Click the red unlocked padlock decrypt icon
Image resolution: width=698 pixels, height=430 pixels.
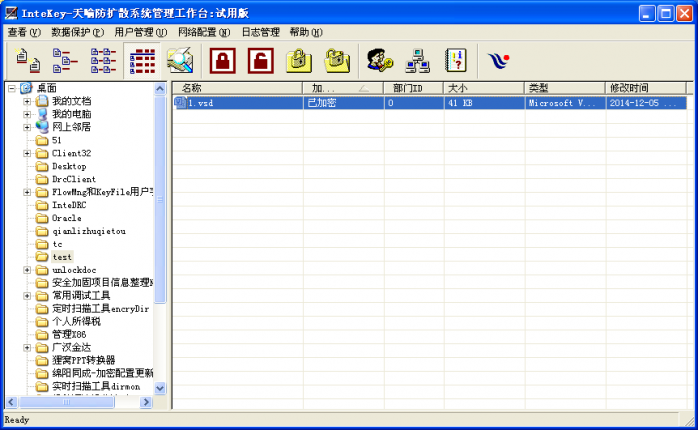point(261,61)
